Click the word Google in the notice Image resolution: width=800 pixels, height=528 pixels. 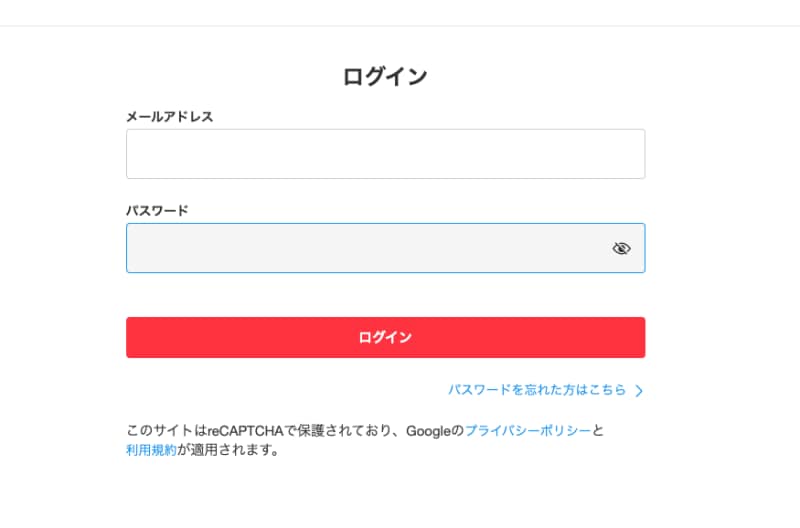(x=429, y=431)
